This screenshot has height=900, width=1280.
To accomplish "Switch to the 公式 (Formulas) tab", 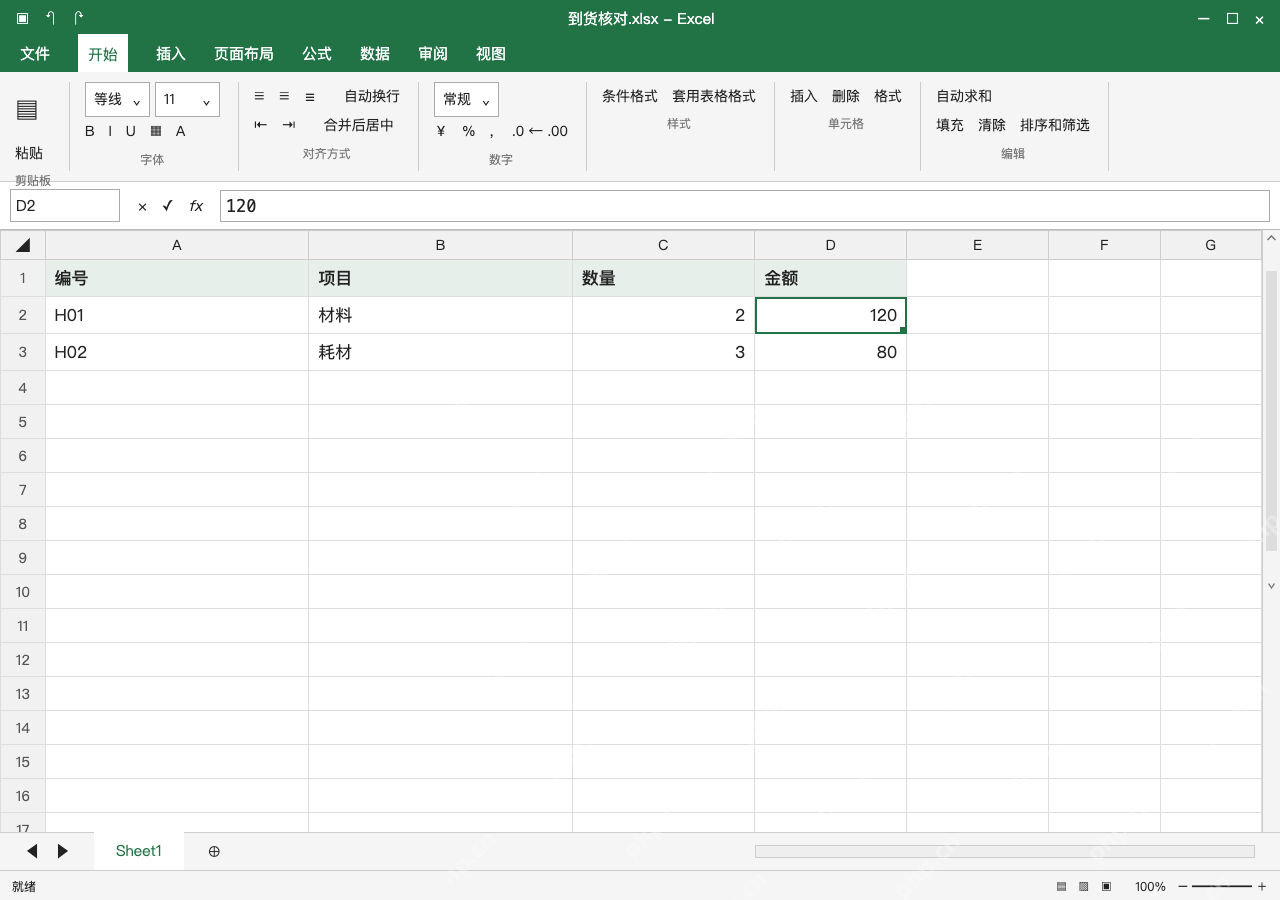I will click(x=317, y=54).
